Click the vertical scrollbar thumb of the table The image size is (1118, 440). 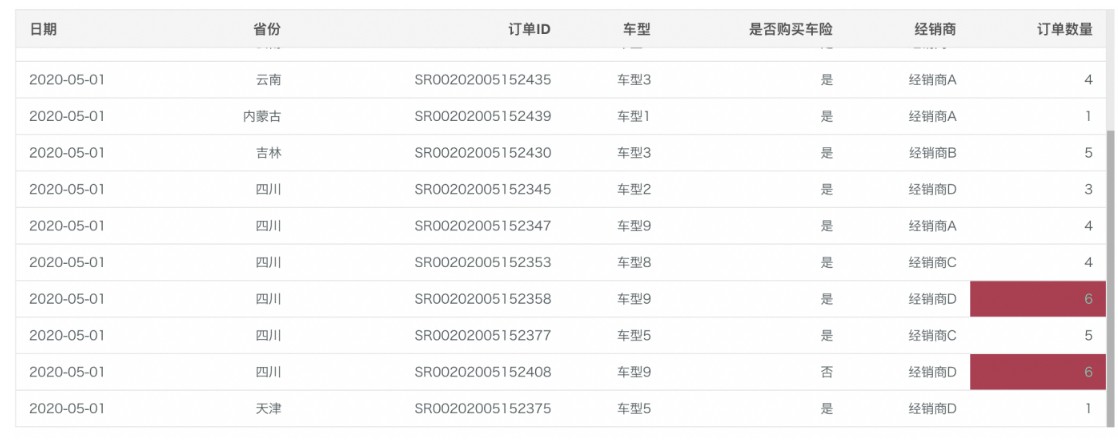[x=1109, y=278]
